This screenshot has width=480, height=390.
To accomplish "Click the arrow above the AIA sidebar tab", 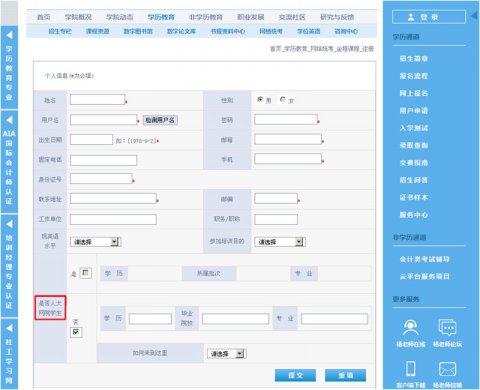I will tap(9, 120).
